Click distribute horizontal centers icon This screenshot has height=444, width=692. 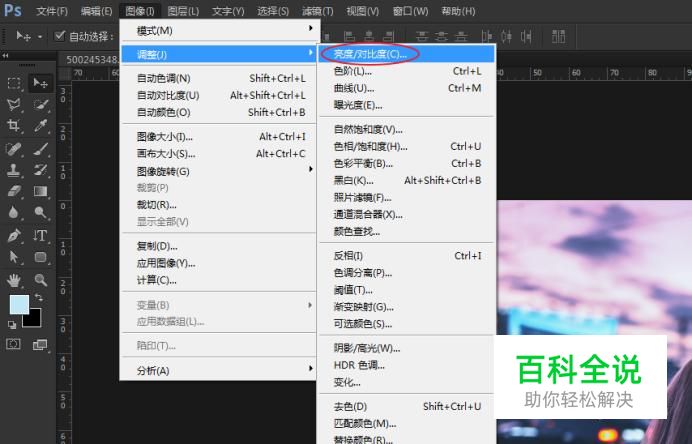506,36
